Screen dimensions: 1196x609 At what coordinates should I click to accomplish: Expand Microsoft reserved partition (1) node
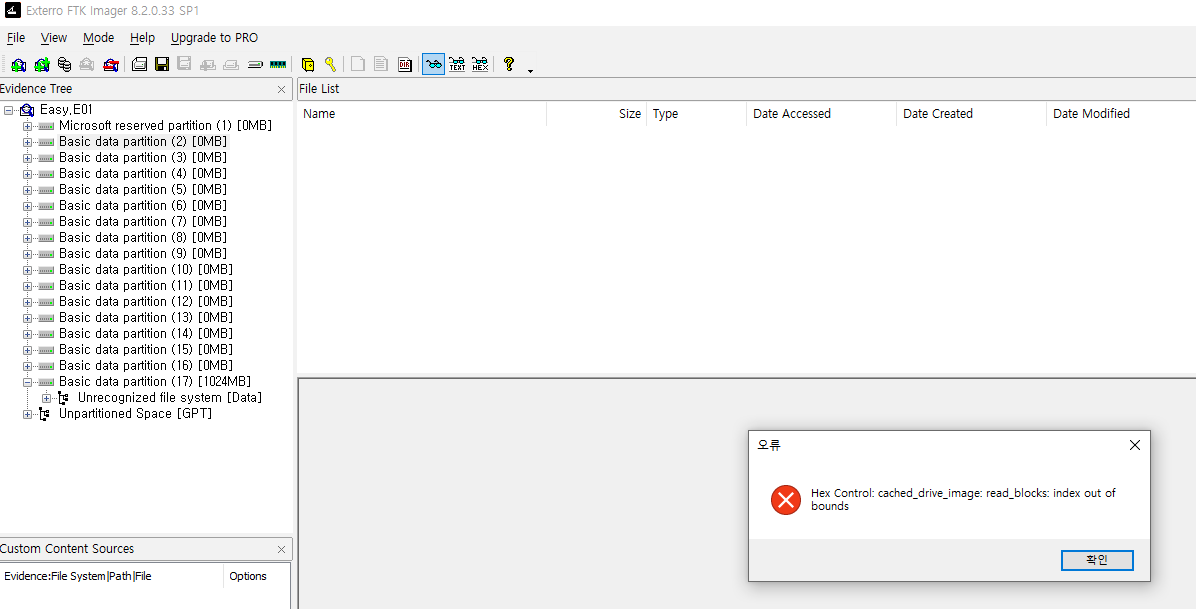pyautogui.click(x=27, y=126)
